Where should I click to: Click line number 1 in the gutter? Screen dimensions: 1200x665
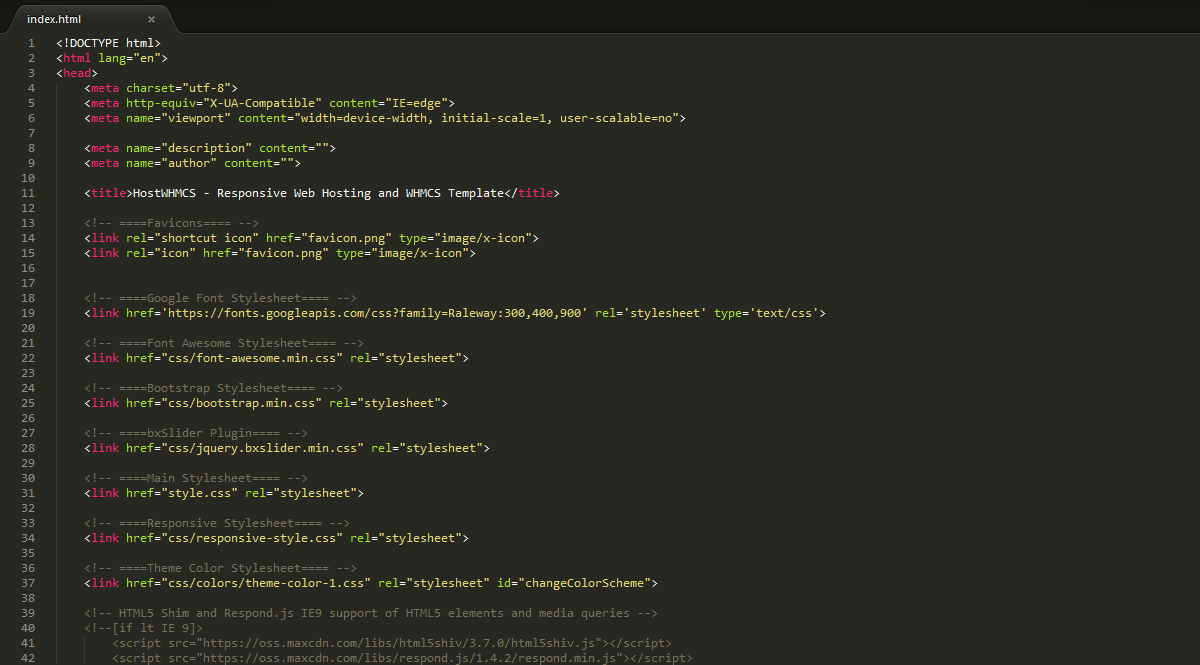click(x=31, y=43)
